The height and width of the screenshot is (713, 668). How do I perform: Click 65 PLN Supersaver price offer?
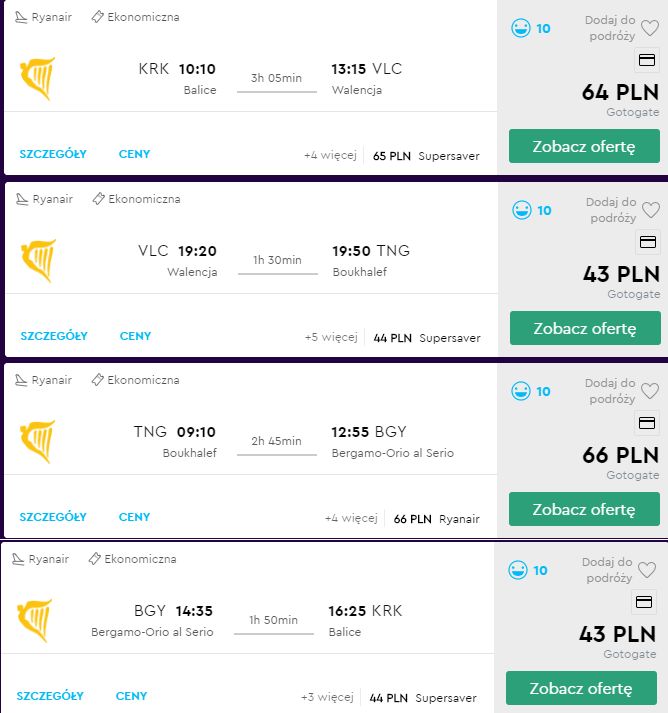[426, 156]
